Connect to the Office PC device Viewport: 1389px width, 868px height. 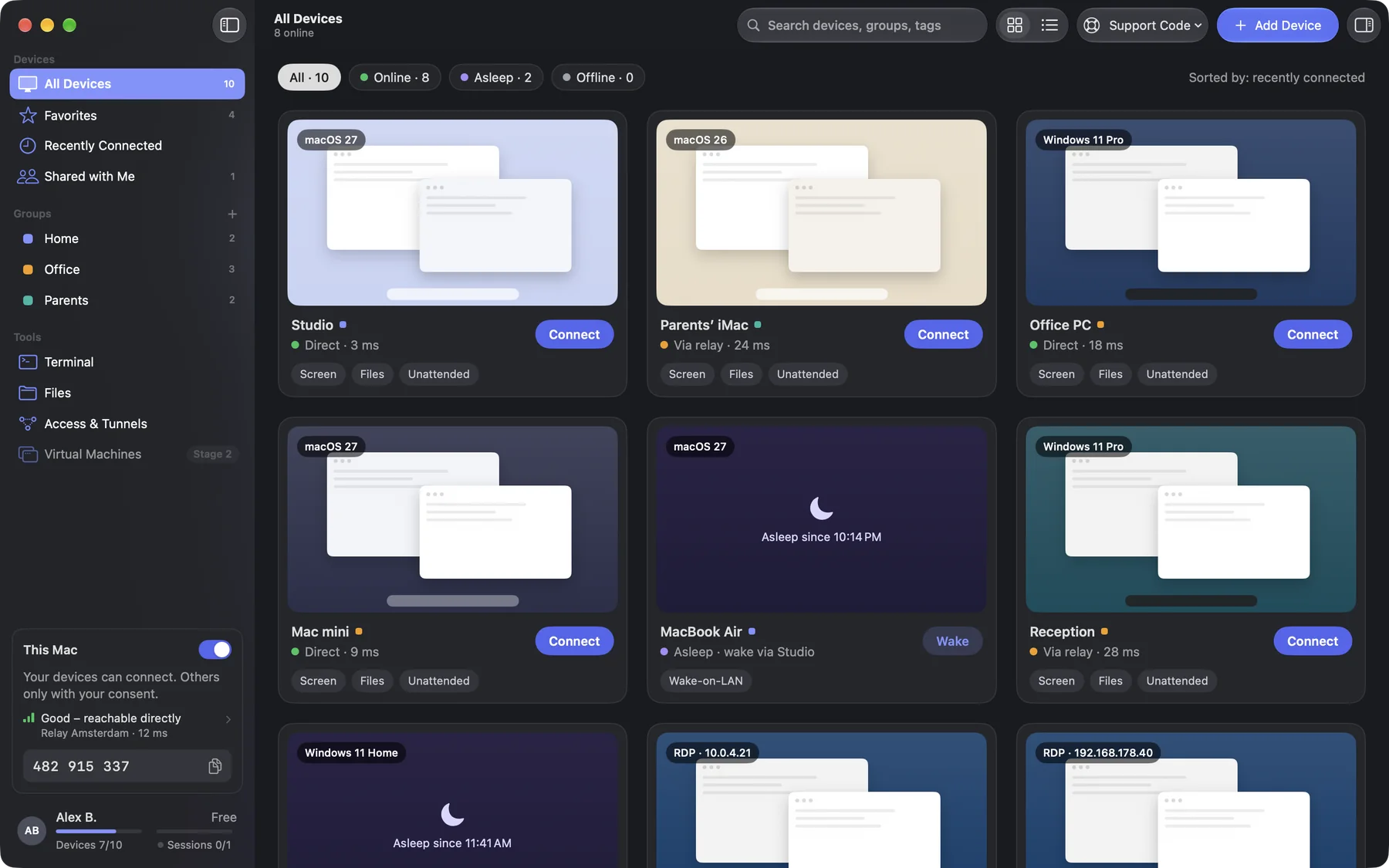click(1312, 334)
